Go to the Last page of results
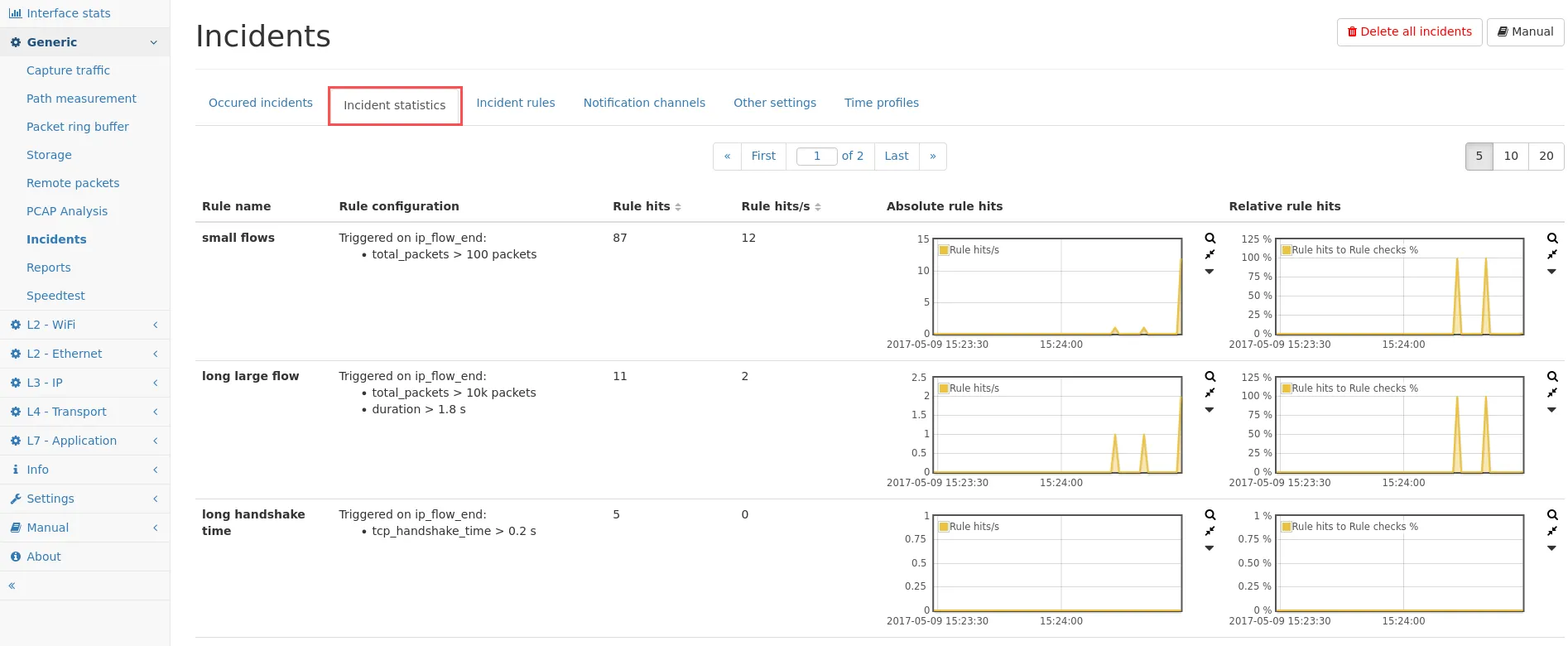Viewport: 1568px width, 646px height. pos(896,156)
